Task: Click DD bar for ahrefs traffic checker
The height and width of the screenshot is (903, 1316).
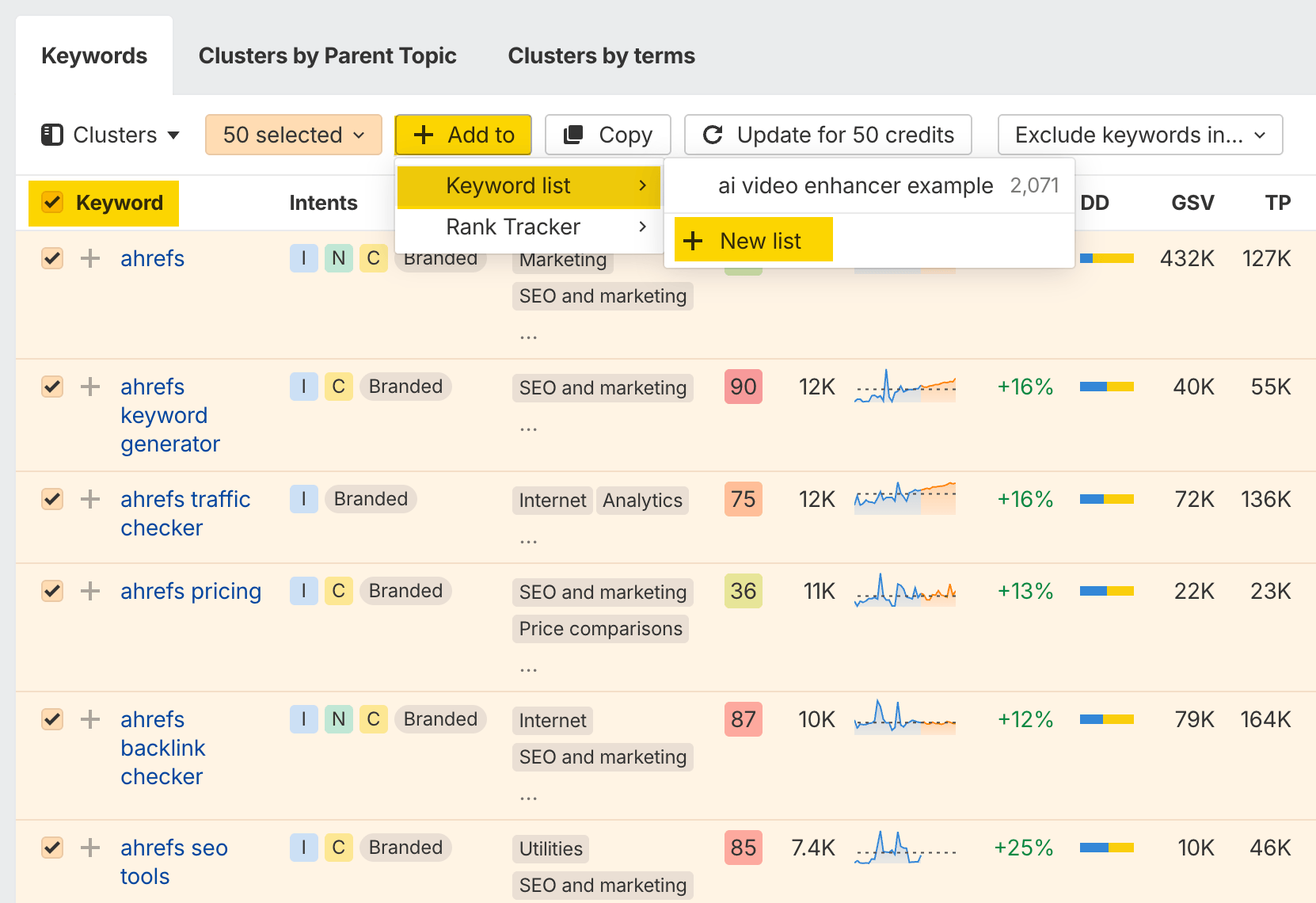Action: coord(1107,499)
